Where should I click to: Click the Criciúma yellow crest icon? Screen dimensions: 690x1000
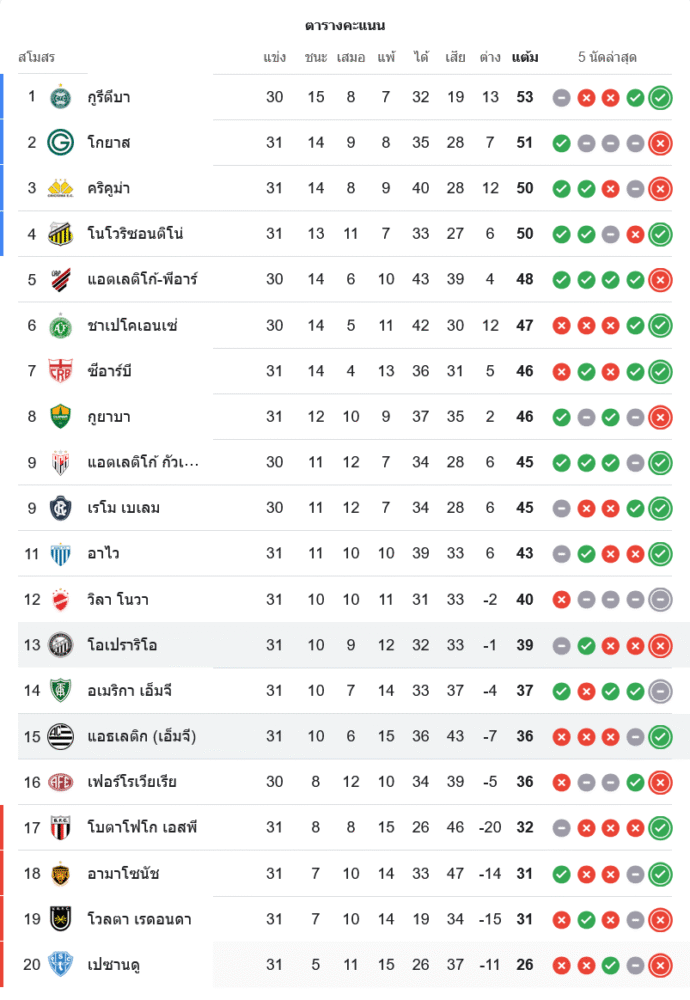61,188
